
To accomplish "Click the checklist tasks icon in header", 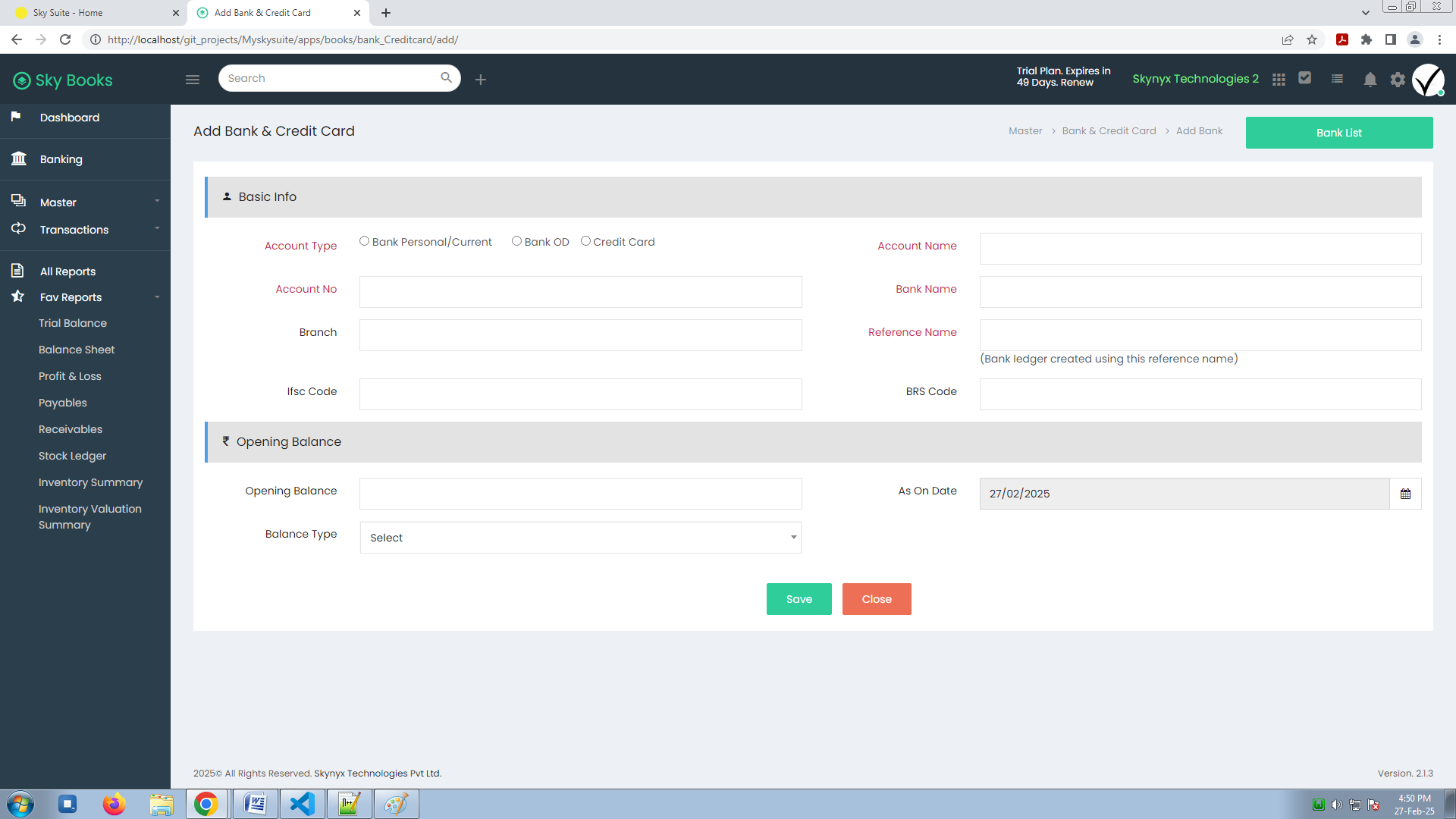I will coord(1305,77).
